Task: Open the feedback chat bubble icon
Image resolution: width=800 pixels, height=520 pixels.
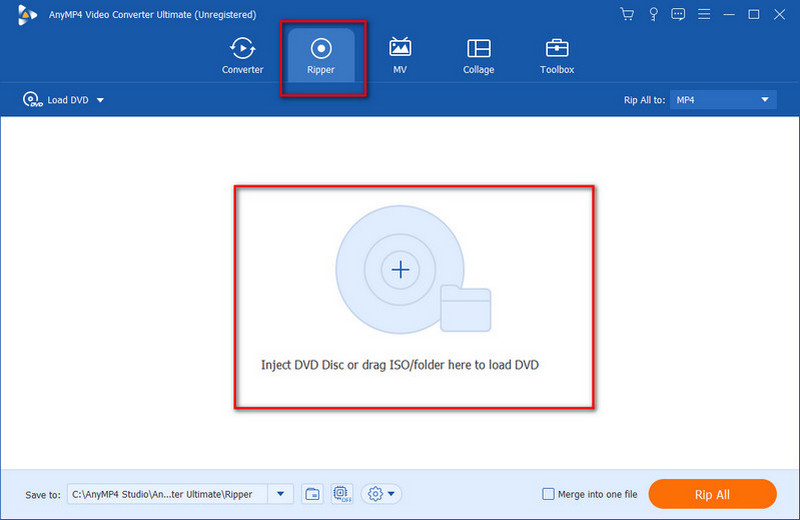Action: 678,14
